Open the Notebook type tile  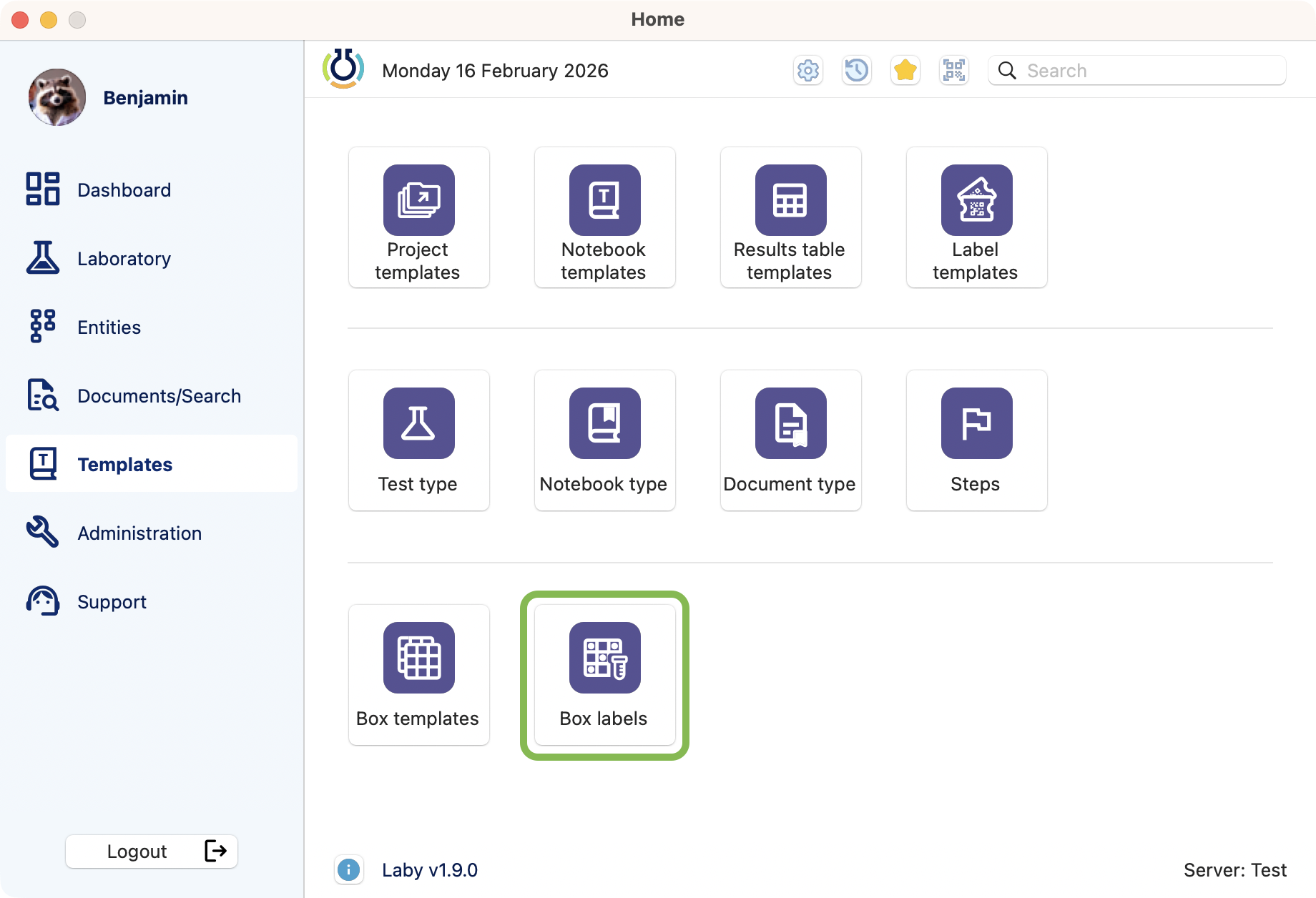[x=604, y=440]
